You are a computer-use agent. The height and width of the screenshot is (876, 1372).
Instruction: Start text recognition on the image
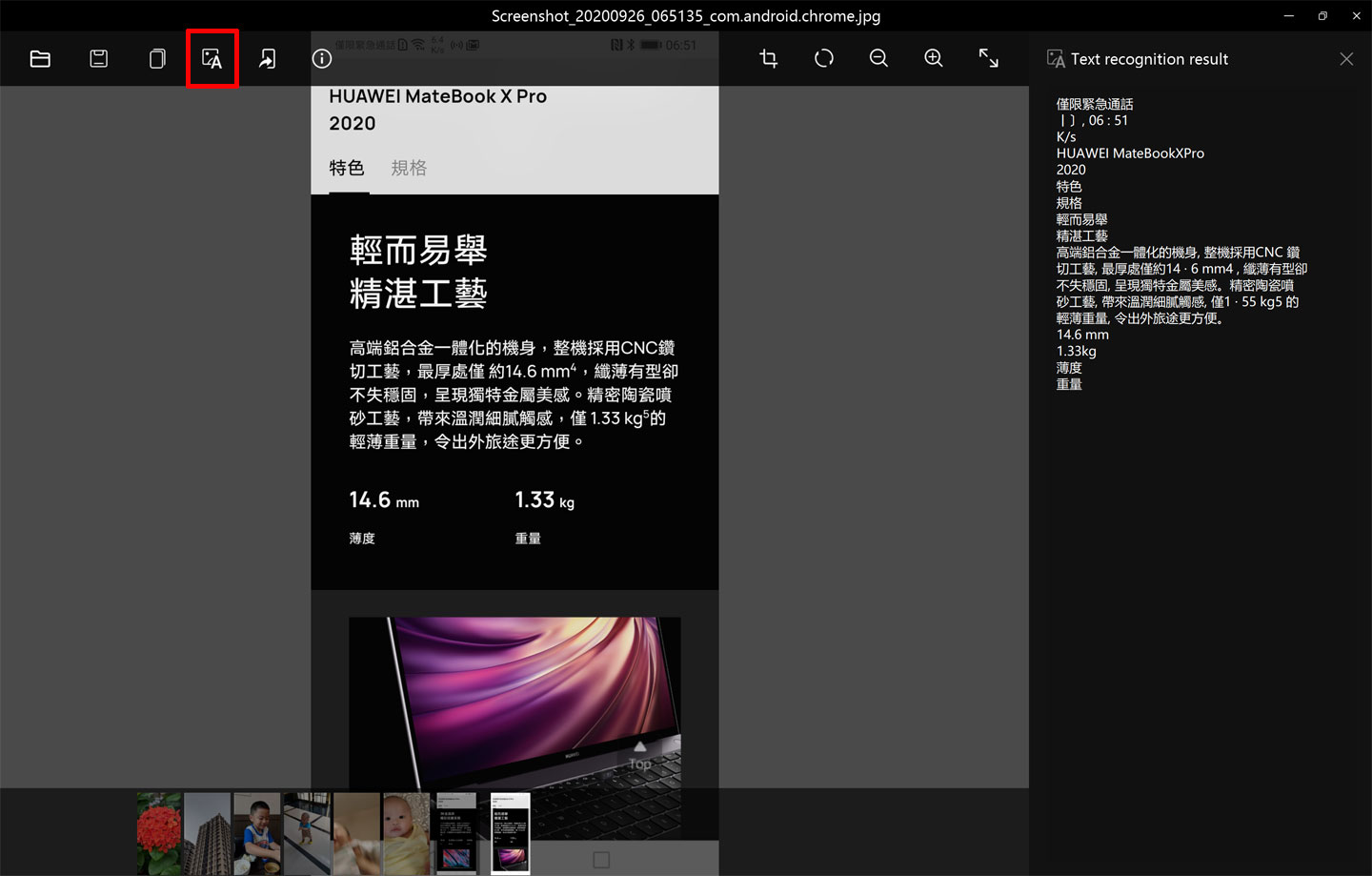pyautogui.click(x=212, y=59)
